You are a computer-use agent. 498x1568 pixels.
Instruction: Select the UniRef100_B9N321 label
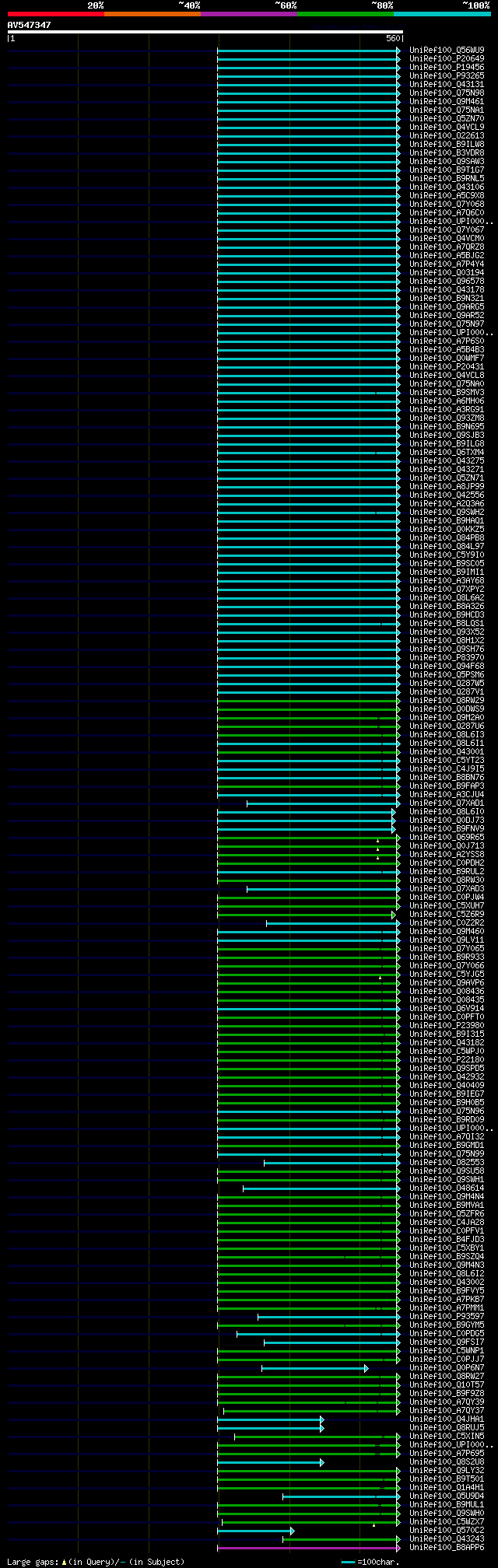pos(447,298)
